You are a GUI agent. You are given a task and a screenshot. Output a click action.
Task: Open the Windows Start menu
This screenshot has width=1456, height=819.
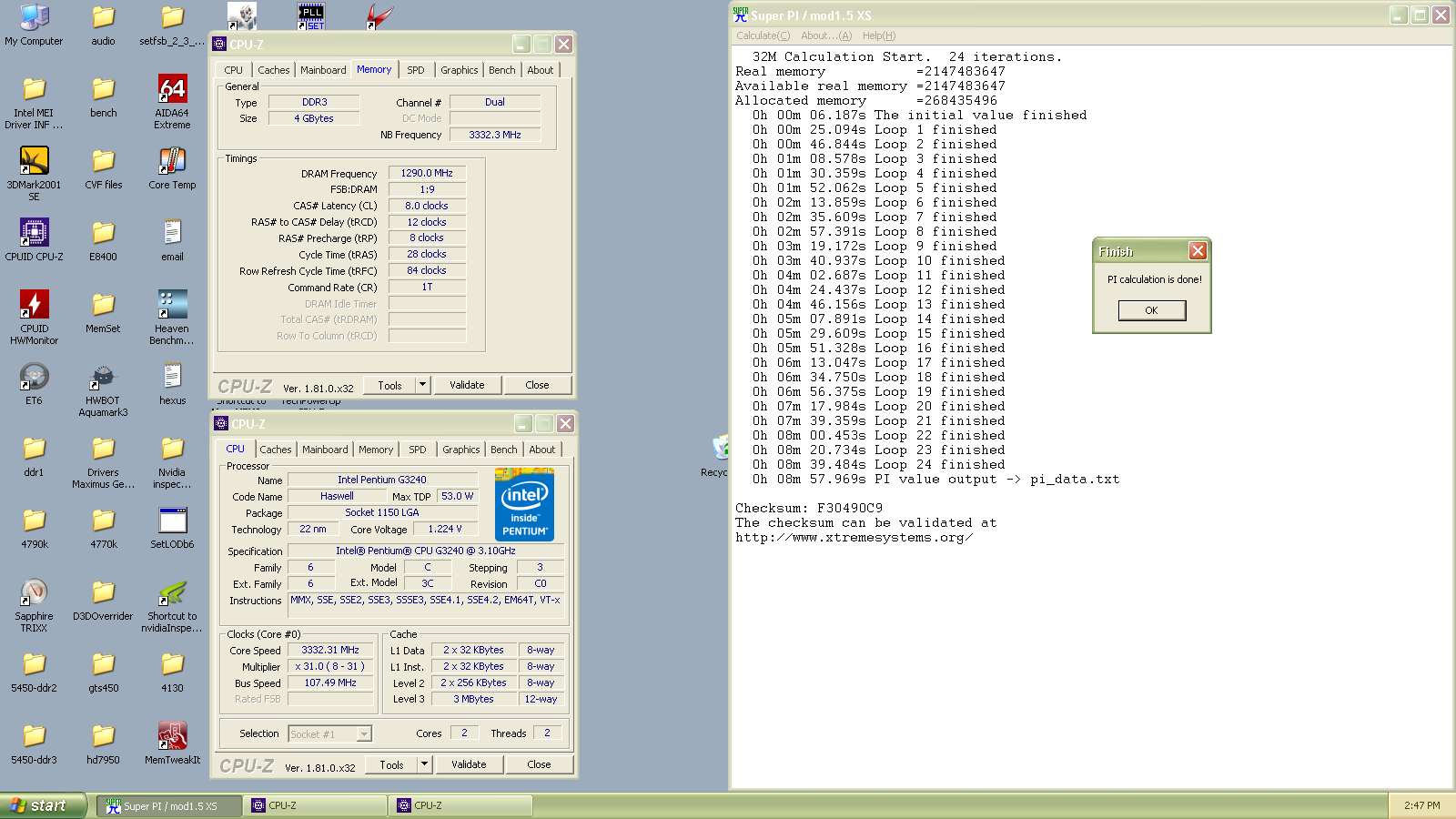(43, 805)
